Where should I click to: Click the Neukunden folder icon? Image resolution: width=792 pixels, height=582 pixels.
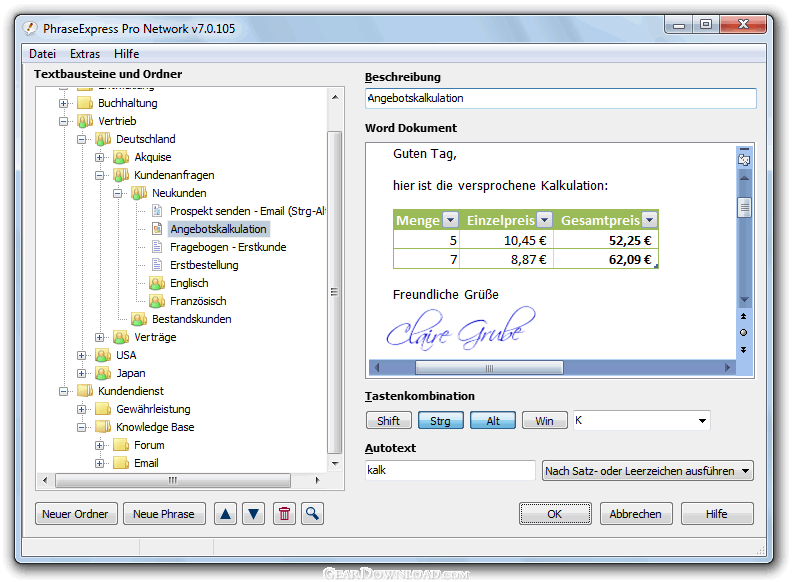tap(139, 193)
